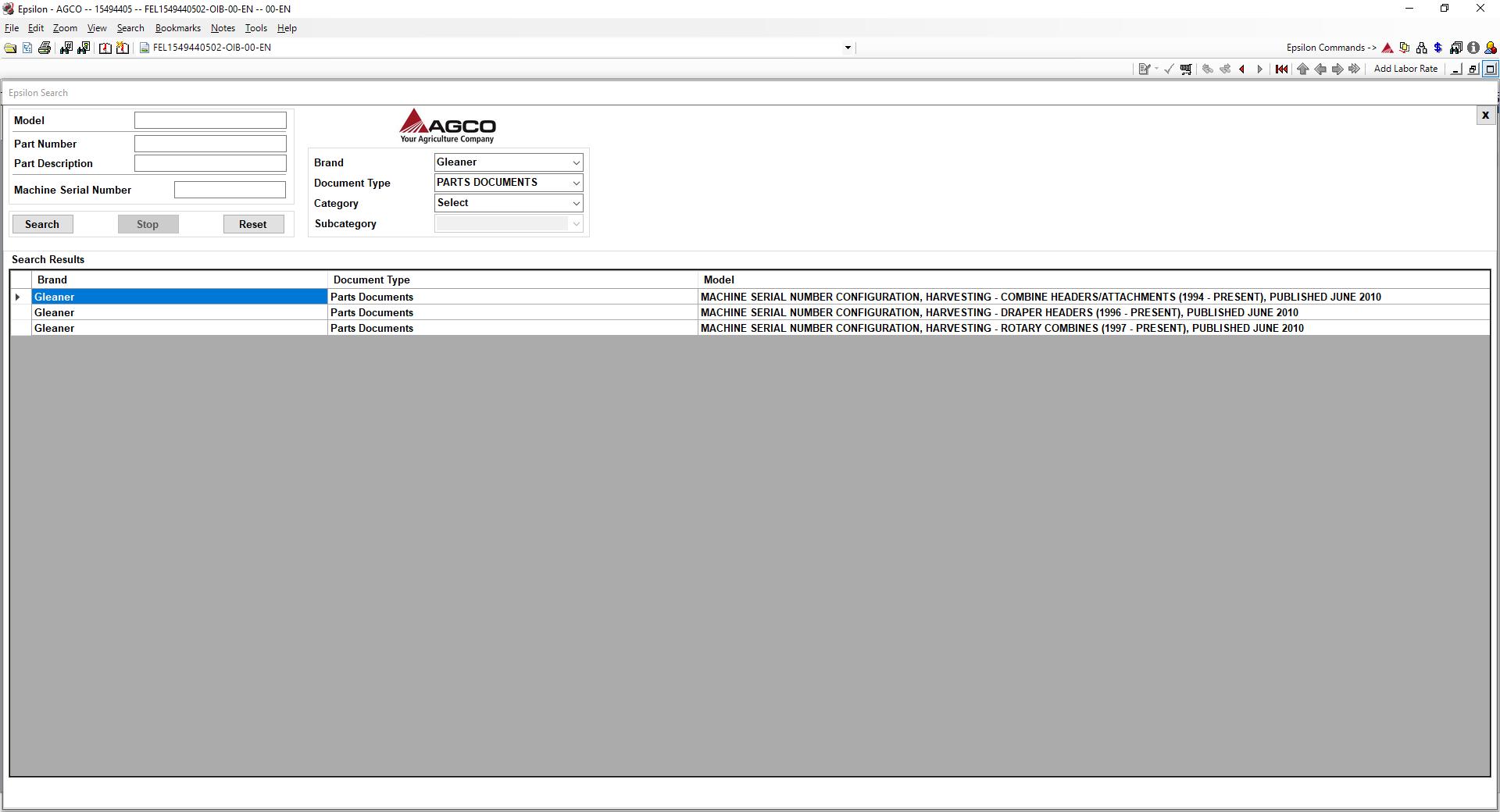Image resolution: width=1500 pixels, height=812 pixels.
Task: Click the Stop button
Action: (x=148, y=224)
